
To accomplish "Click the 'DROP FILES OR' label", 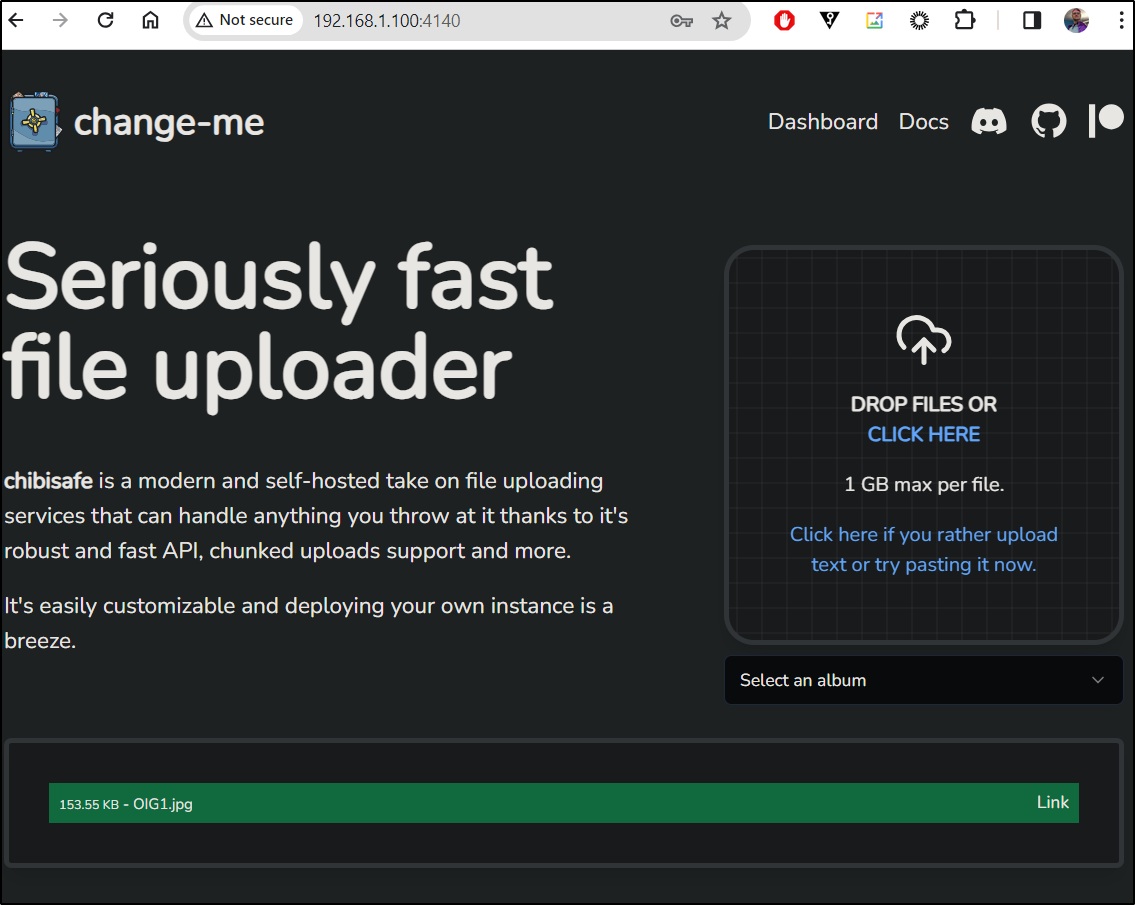I will pos(924,404).
